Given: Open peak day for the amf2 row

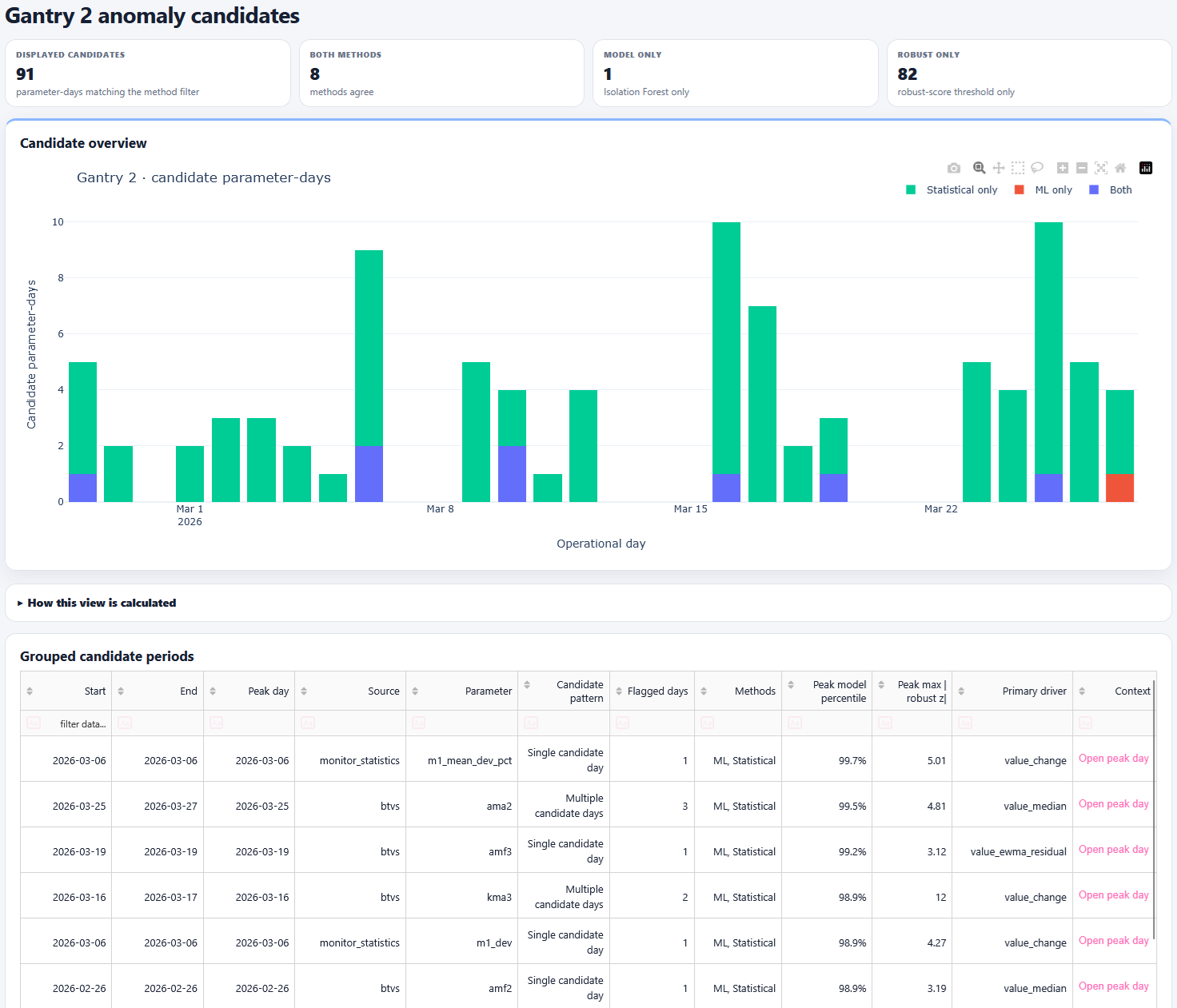Looking at the screenshot, I should [x=1113, y=986].
